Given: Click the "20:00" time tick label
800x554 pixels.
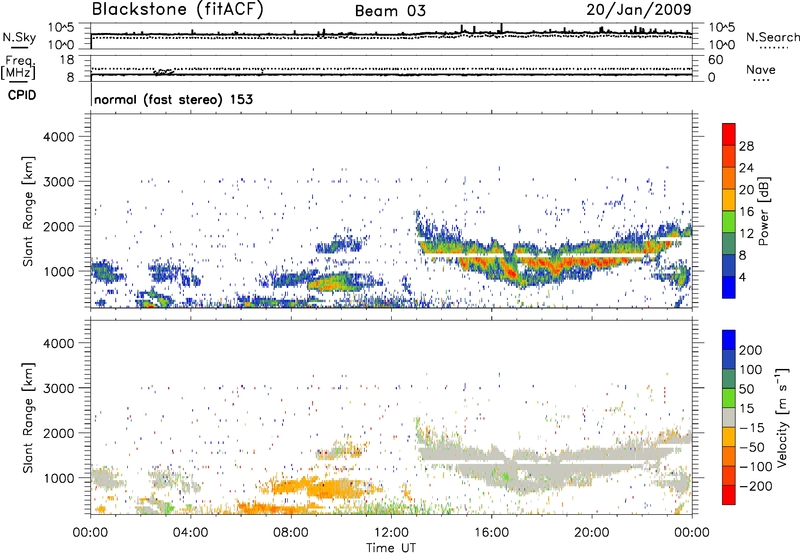Looking at the screenshot, I should tap(591, 533).
